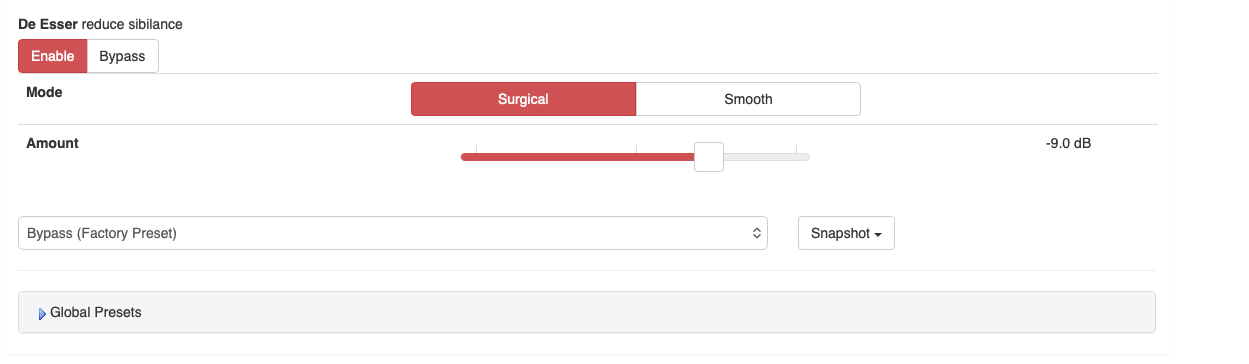Open the Bypass (Factory Preset) dropdown
The height and width of the screenshot is (364, 1249).
tap(393, 233)
